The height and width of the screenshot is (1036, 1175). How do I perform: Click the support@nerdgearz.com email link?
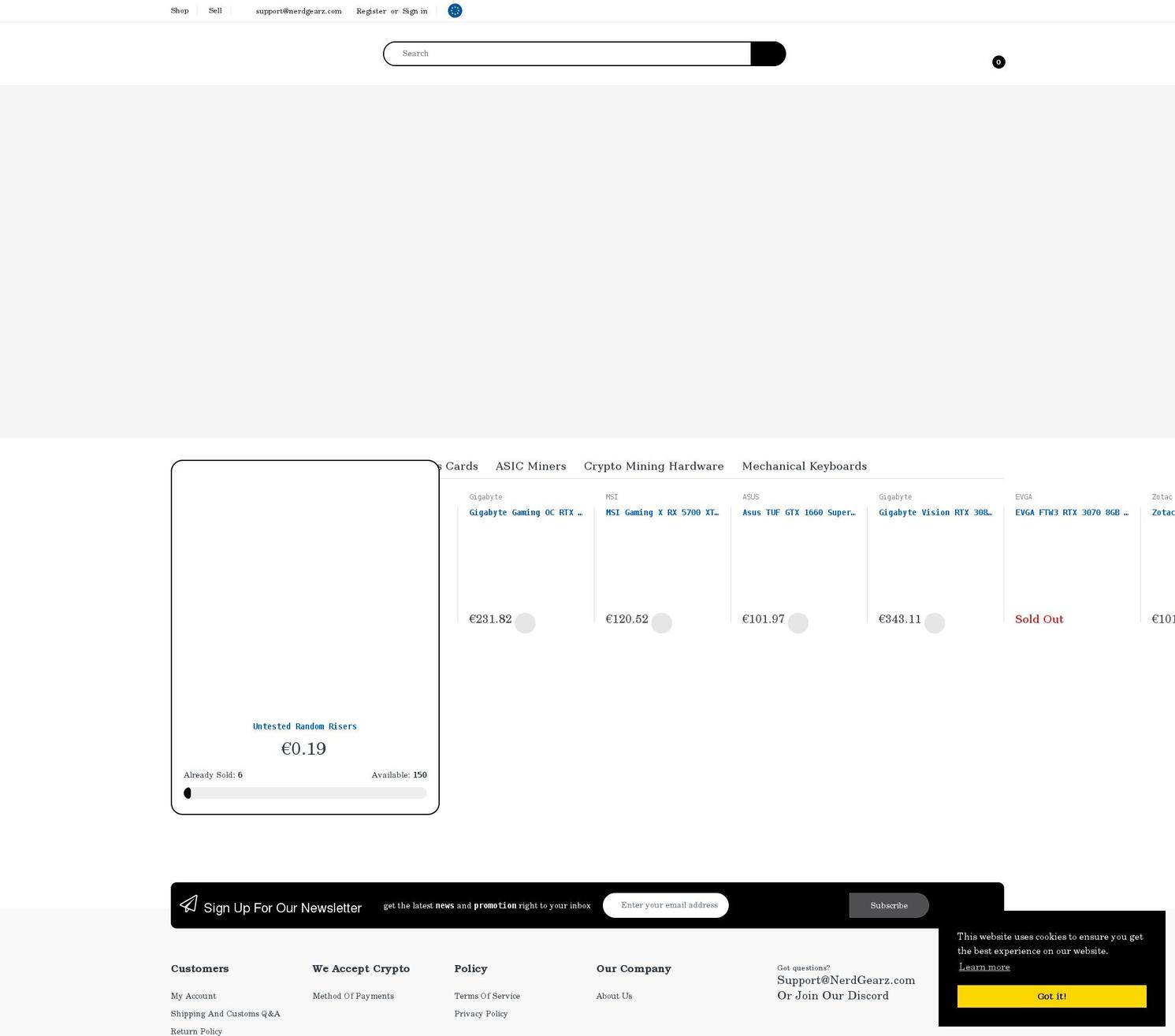point(299,11)
